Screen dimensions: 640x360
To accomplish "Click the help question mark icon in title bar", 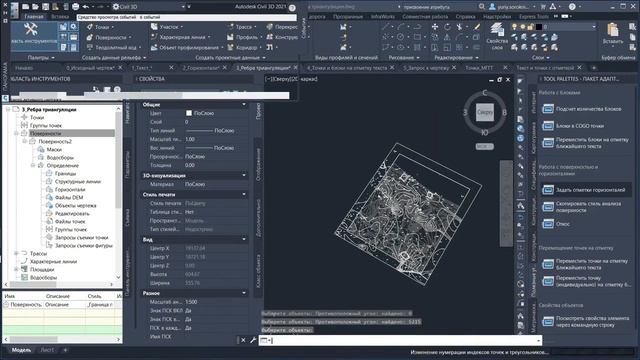I will click(x=572, y=7).
